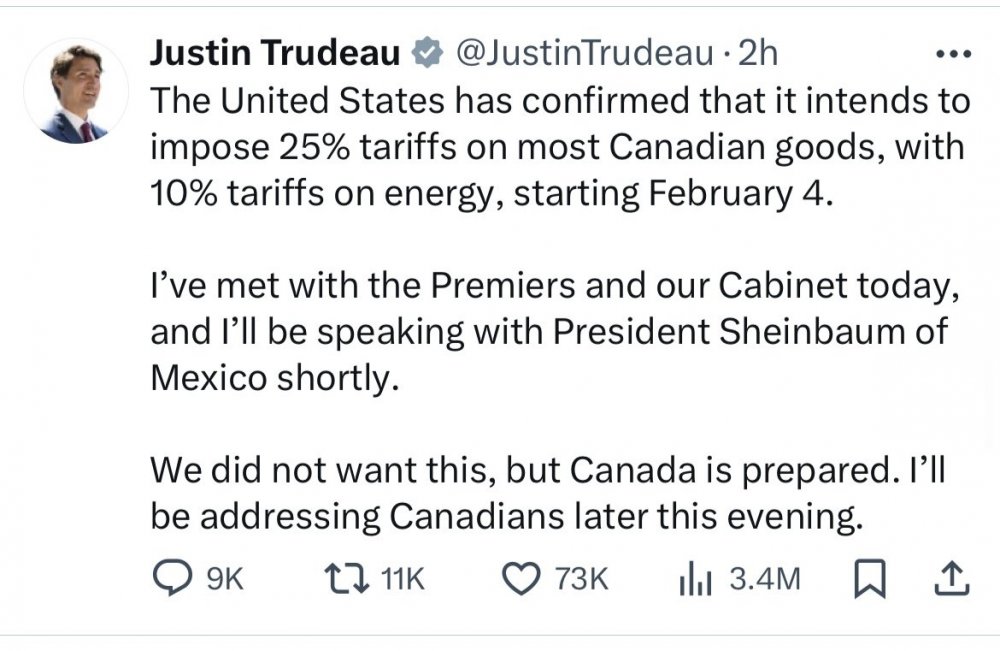1000x651 pixels.
Task: Click the 9K replies count
Action: 223,580
